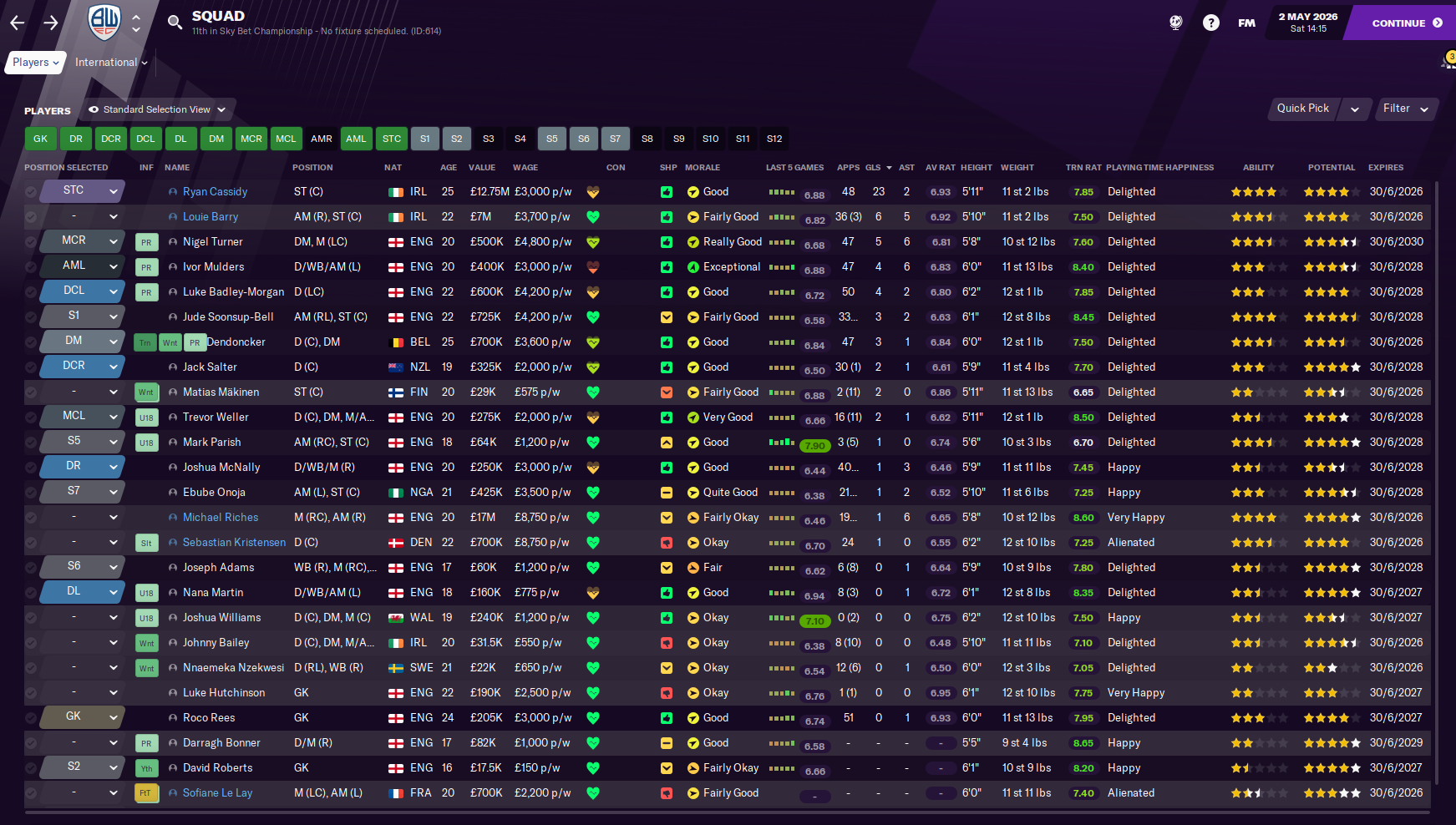Click Ryan Cassidy's player info icon
1456x825 pixels.
click(173, 192)
